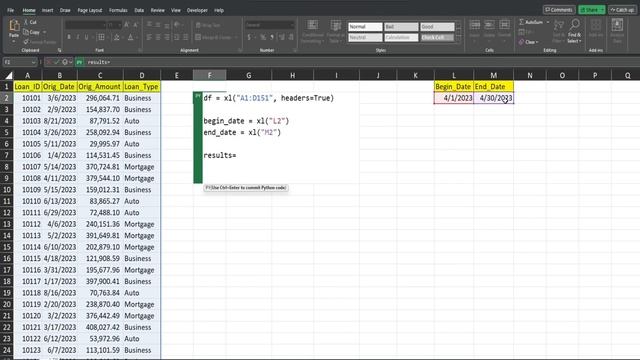Viewport: 640px width, 360px height.
Task: Open the AutoSum dropdown arrow
Action: point(548,22)
